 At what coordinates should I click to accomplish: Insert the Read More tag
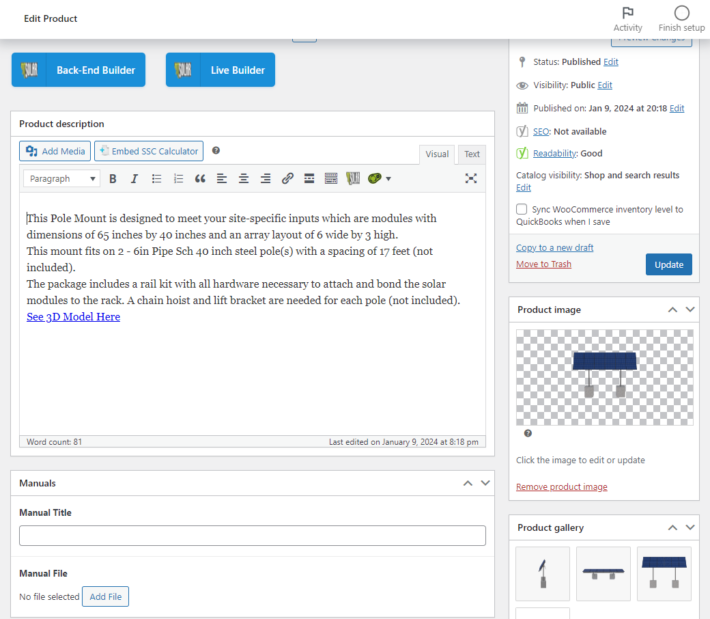(x=309, y=179)
